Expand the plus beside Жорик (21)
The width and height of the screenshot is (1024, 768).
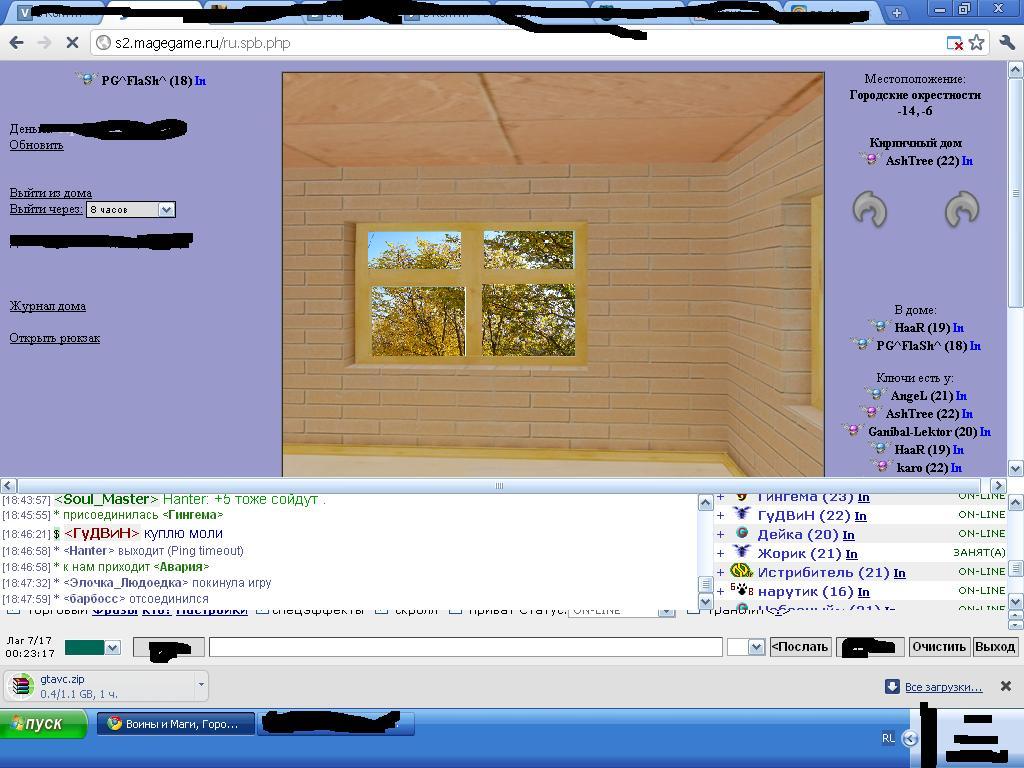721,553
